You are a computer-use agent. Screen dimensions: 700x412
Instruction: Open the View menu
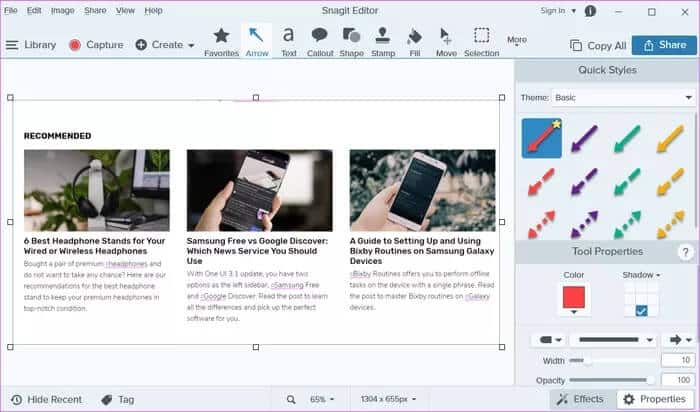click(125, 10)
